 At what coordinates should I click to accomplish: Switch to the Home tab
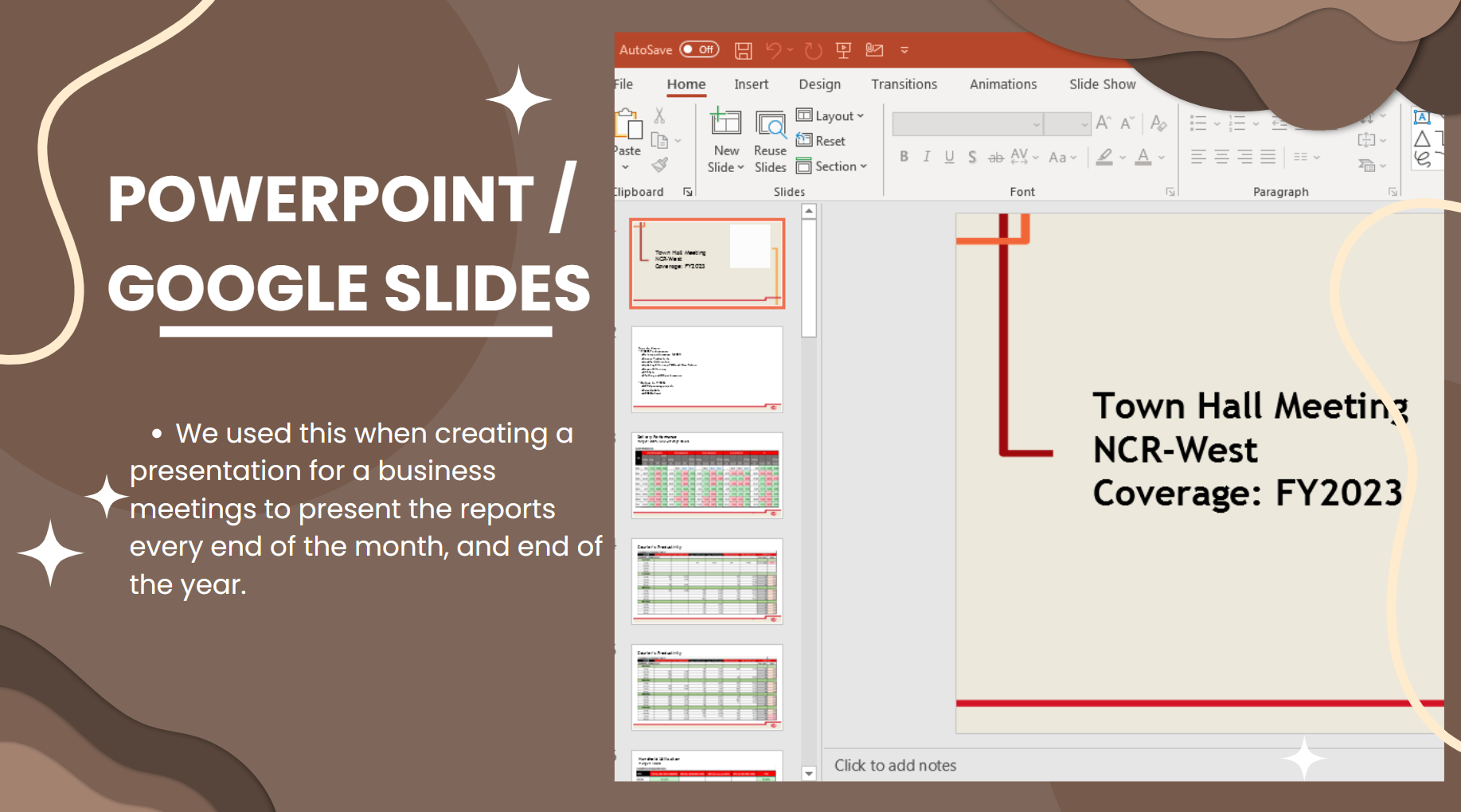686,84
